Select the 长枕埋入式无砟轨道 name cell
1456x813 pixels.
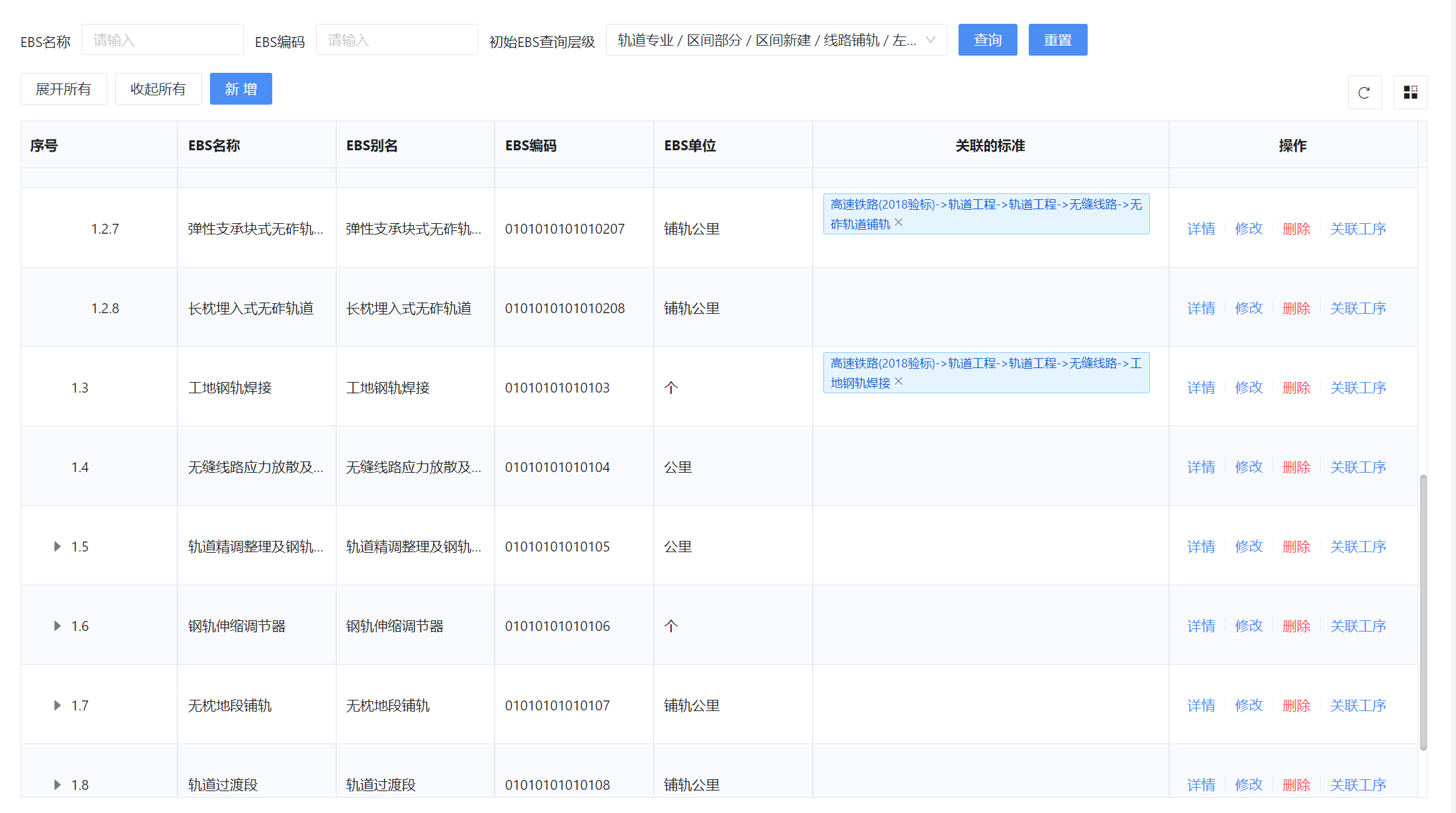[256, 309]
